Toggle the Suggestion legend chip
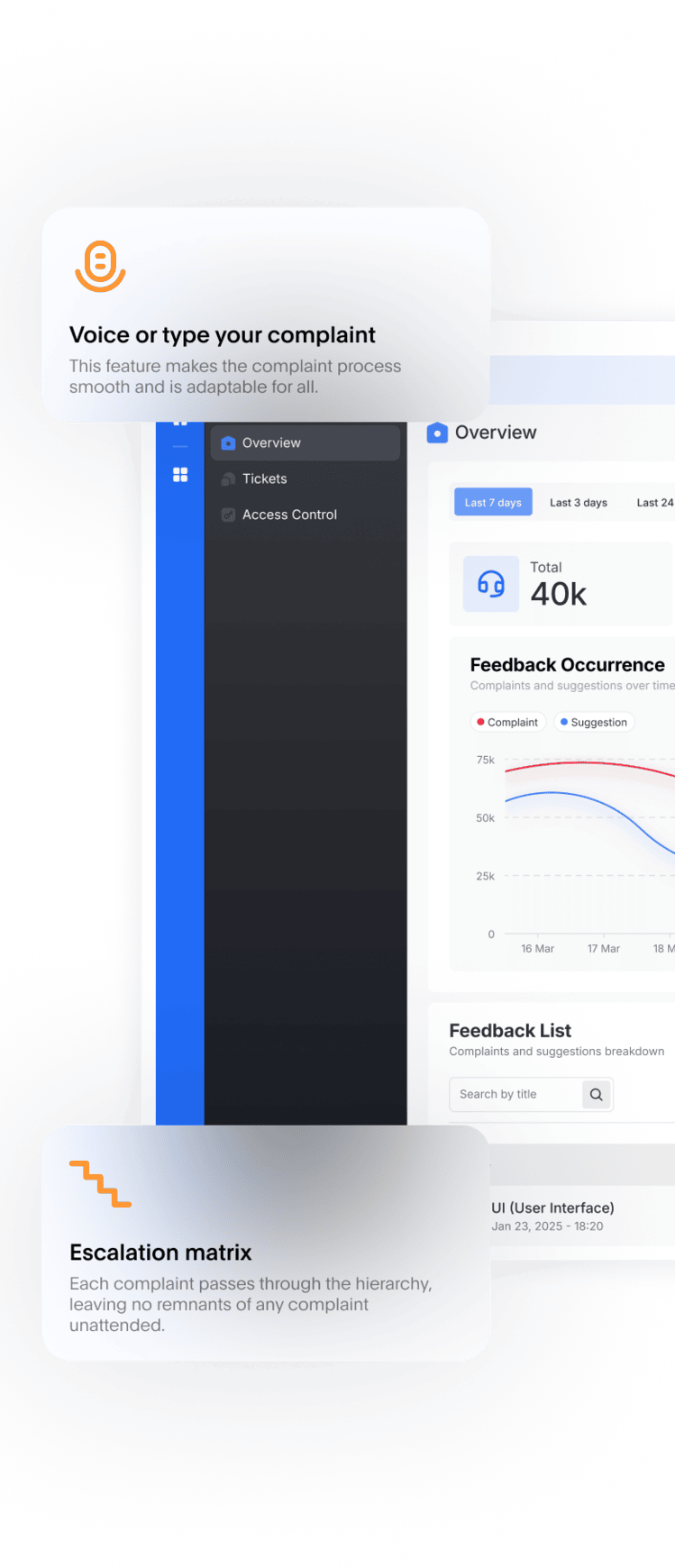675x1568 pixels. (595, 723)
